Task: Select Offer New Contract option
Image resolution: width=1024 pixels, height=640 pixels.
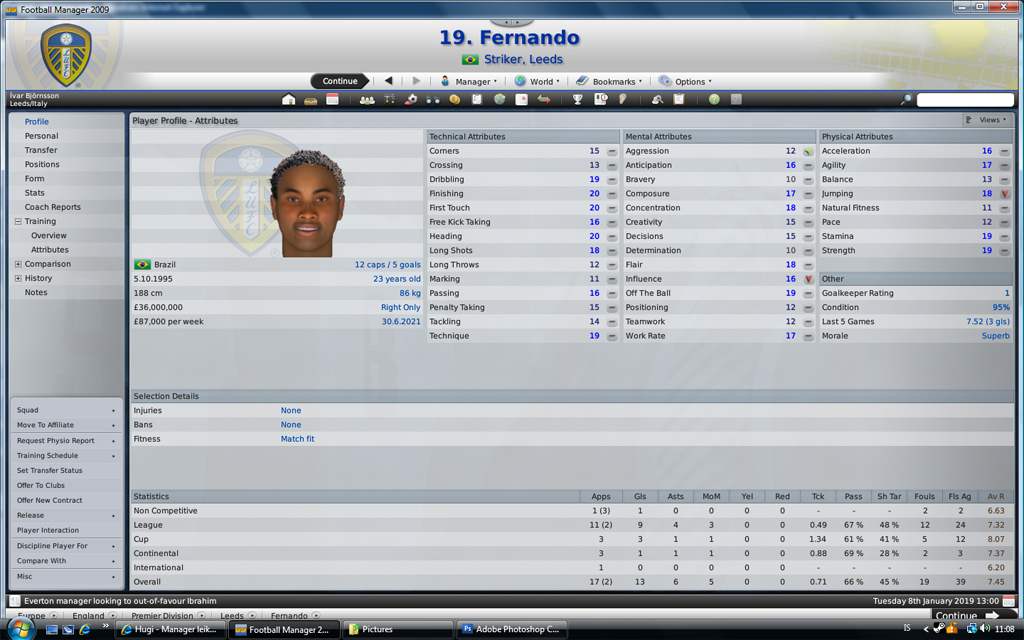Action: pos(50,500)
